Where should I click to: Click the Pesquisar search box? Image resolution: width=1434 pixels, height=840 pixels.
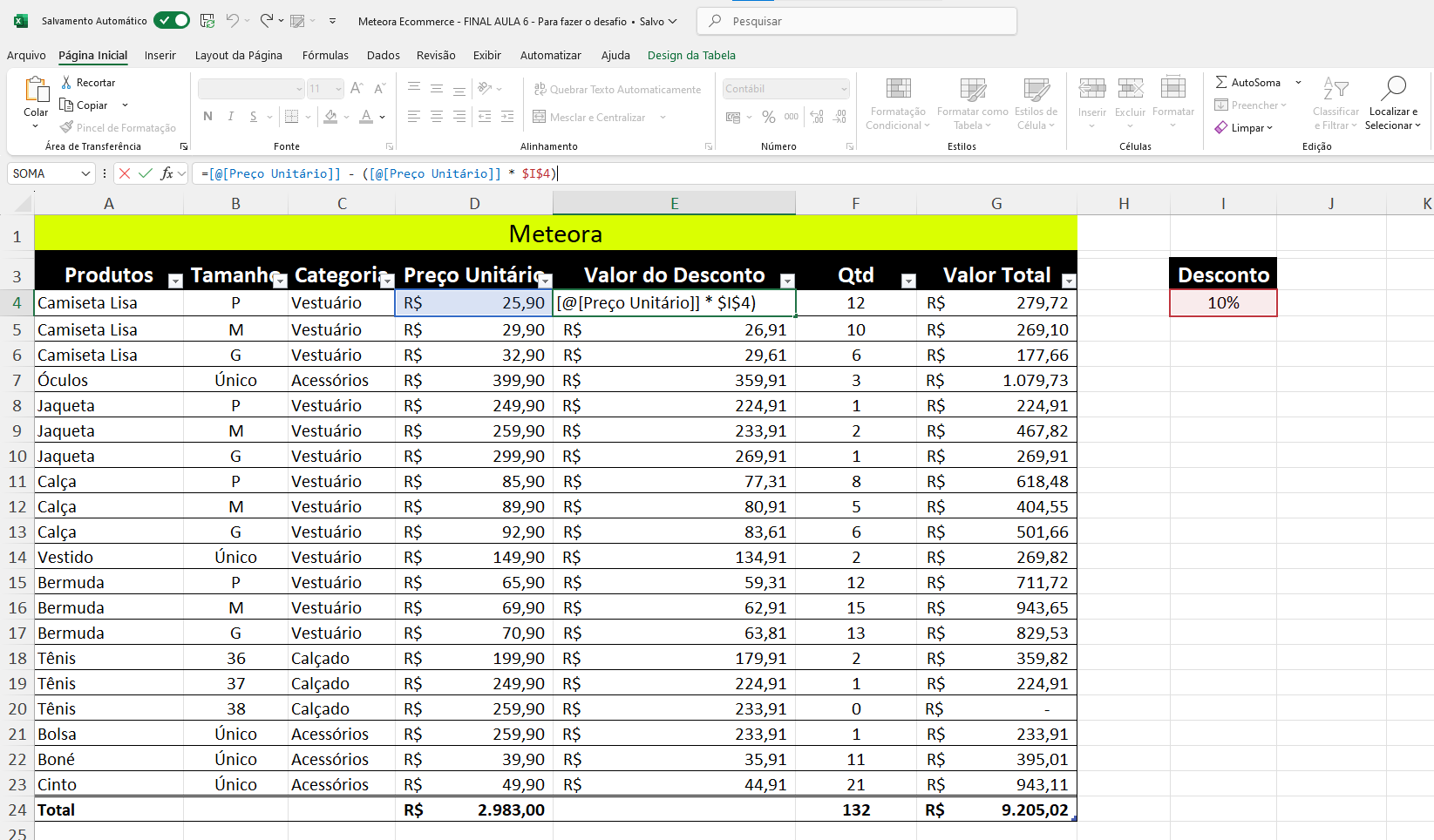click(x=857, y=21)
